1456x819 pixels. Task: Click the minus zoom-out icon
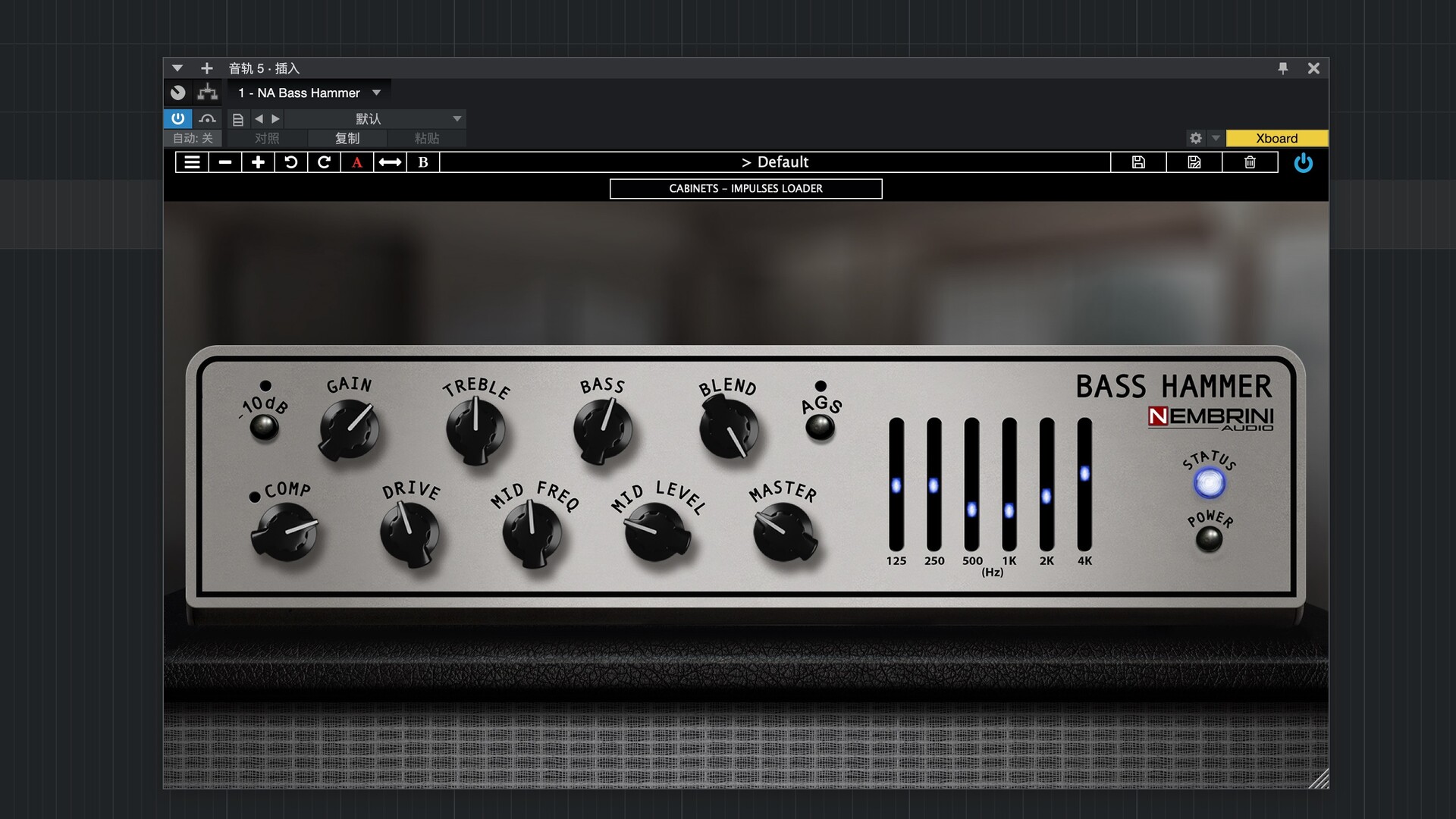(225, 162)
